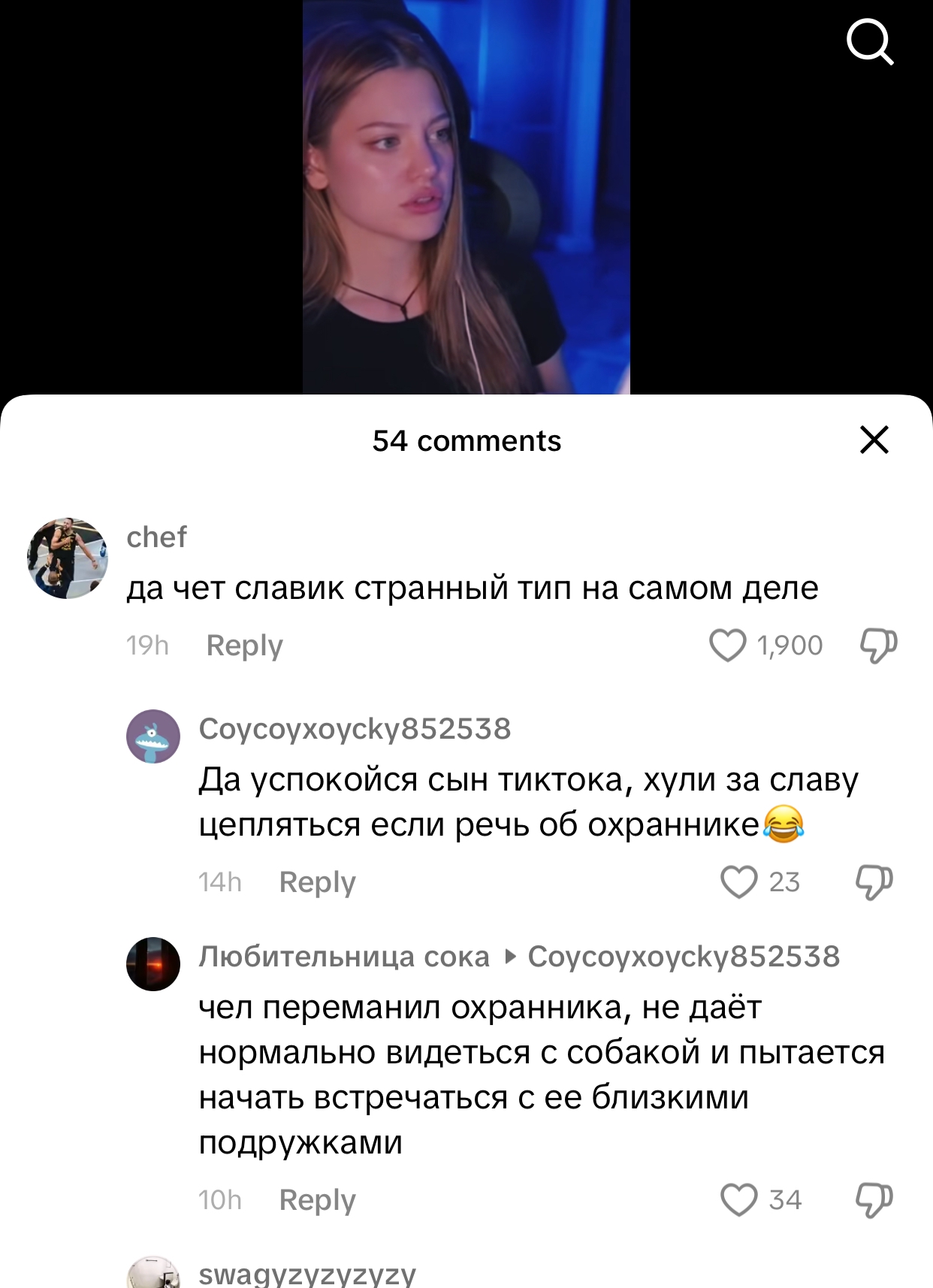
Task: Open the chef username link
Action: (156, 537)
